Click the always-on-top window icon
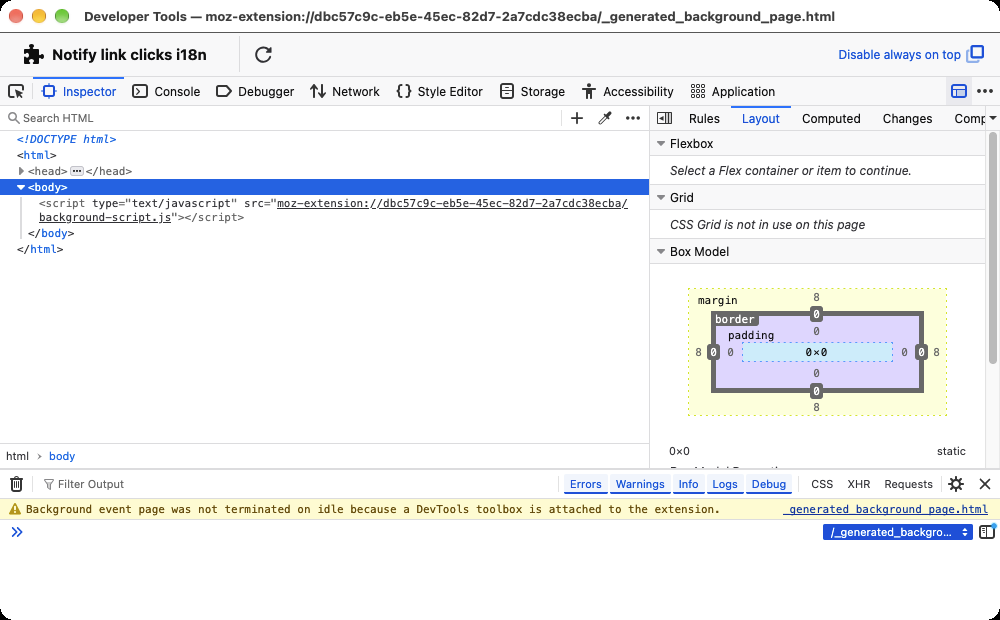The height and width of the screenshot is (620, 1000). coord(976,54)
